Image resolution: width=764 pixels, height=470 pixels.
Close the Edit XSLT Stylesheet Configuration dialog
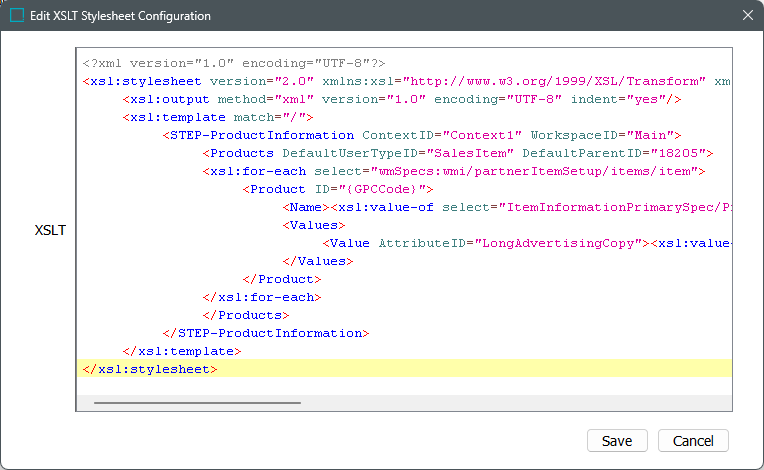747,16
